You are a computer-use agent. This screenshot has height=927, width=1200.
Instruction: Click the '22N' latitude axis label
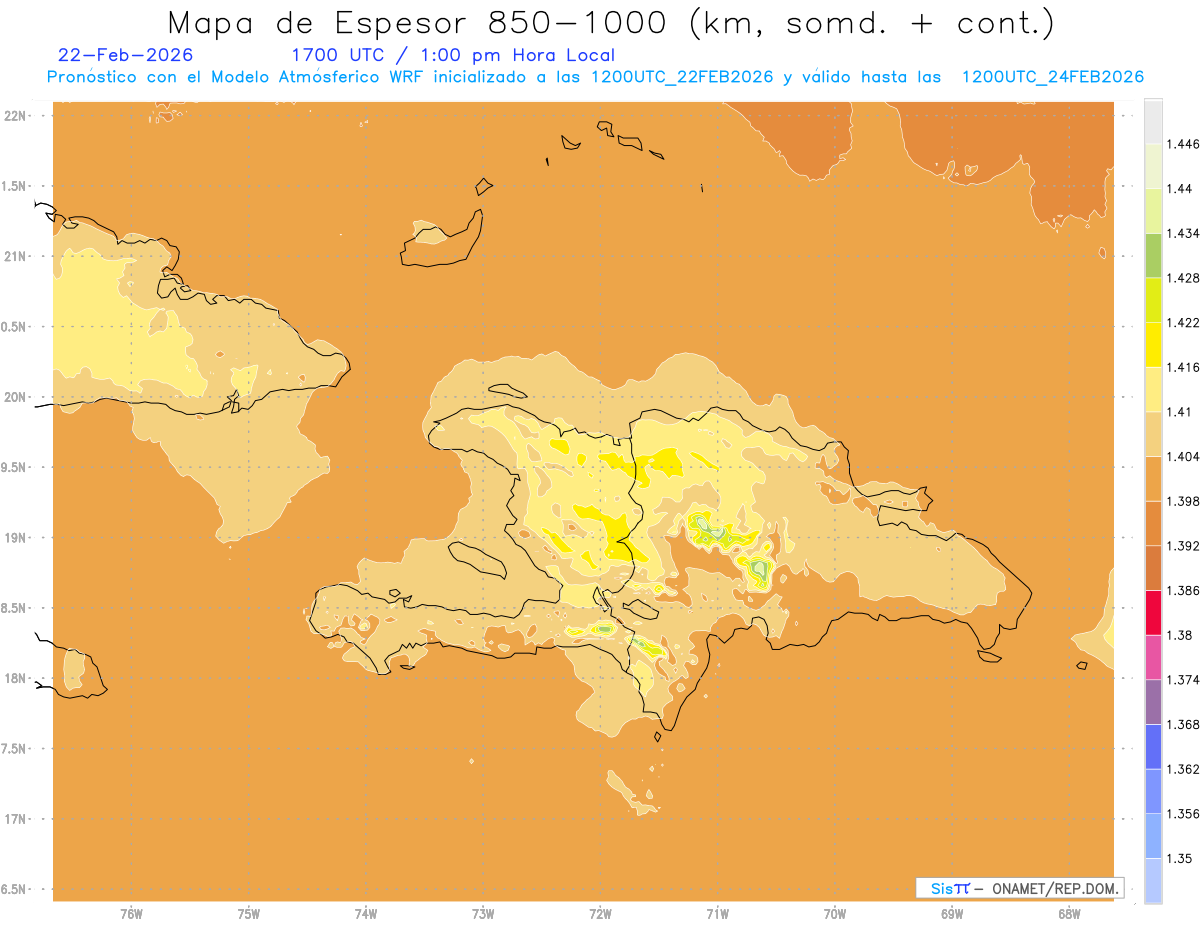(x=17, y=116)
